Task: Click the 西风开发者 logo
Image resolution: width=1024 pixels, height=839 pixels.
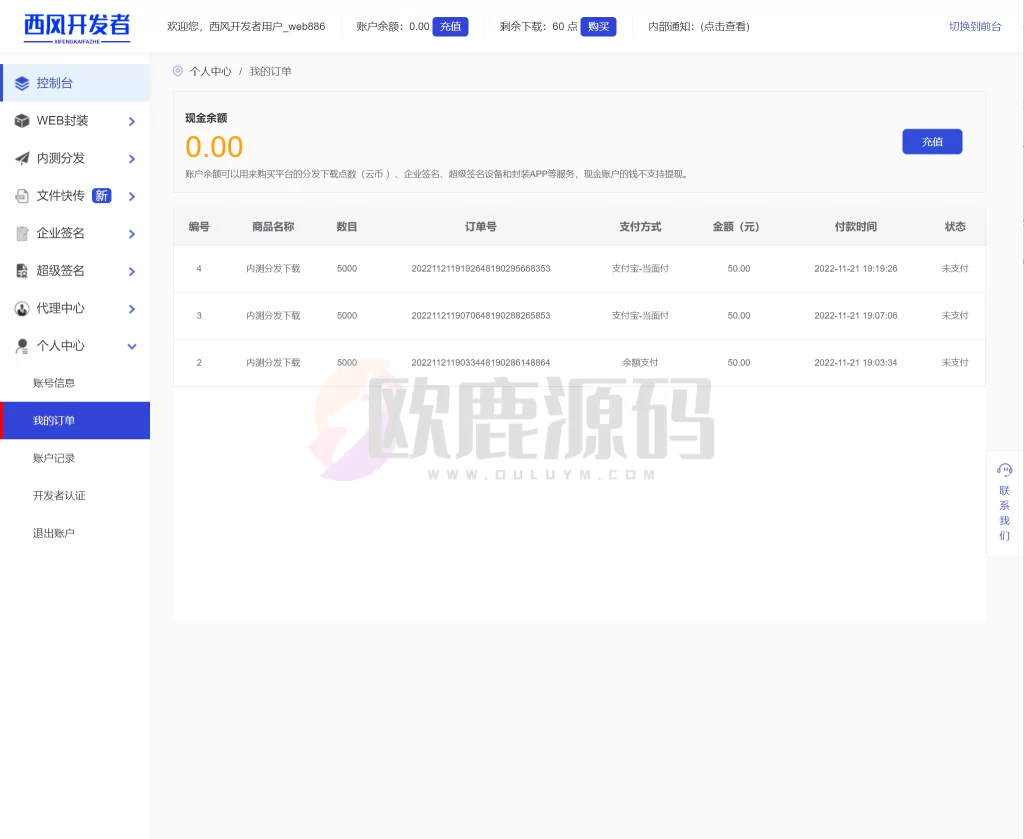Action: tap(73, 26)
